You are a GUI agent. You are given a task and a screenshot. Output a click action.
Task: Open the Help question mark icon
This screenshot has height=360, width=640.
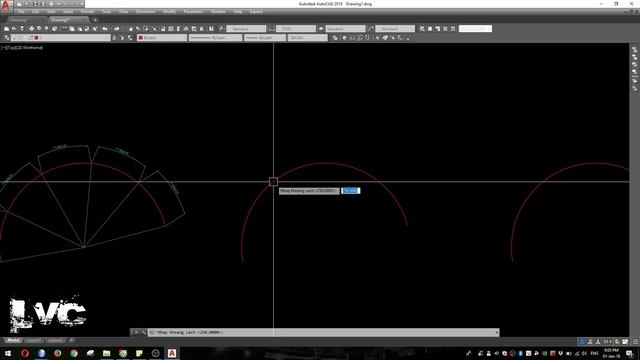point(211,29)
